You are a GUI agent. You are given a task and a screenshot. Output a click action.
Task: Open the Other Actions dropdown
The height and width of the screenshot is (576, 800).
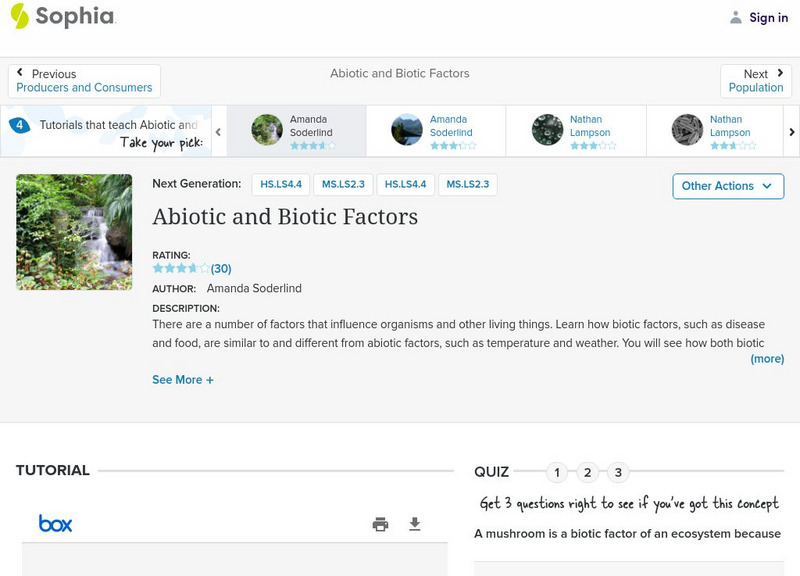(727, 186)
